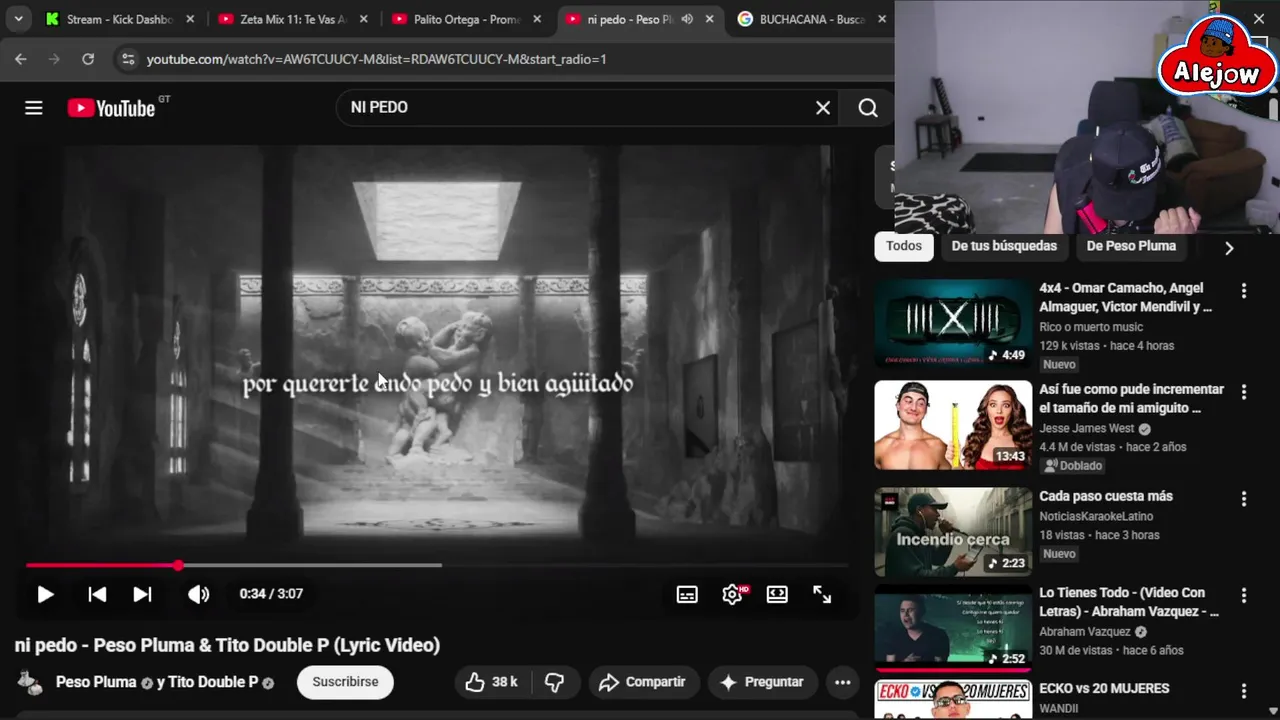1280x720 pixels.
Task: Open 4x4 Omar Camacho video thumbnail
Action: pyautogui.click(x=953, y=323)
